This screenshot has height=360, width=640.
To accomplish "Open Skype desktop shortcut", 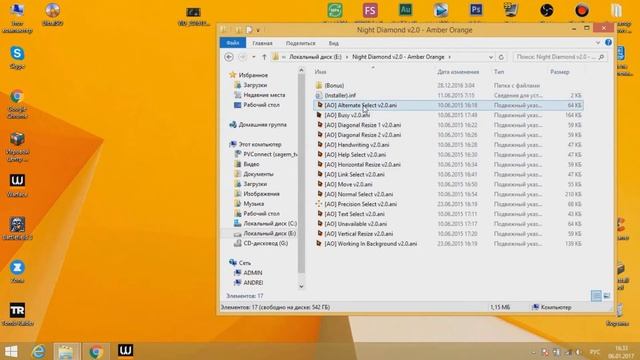I will (x=17, y=57).
